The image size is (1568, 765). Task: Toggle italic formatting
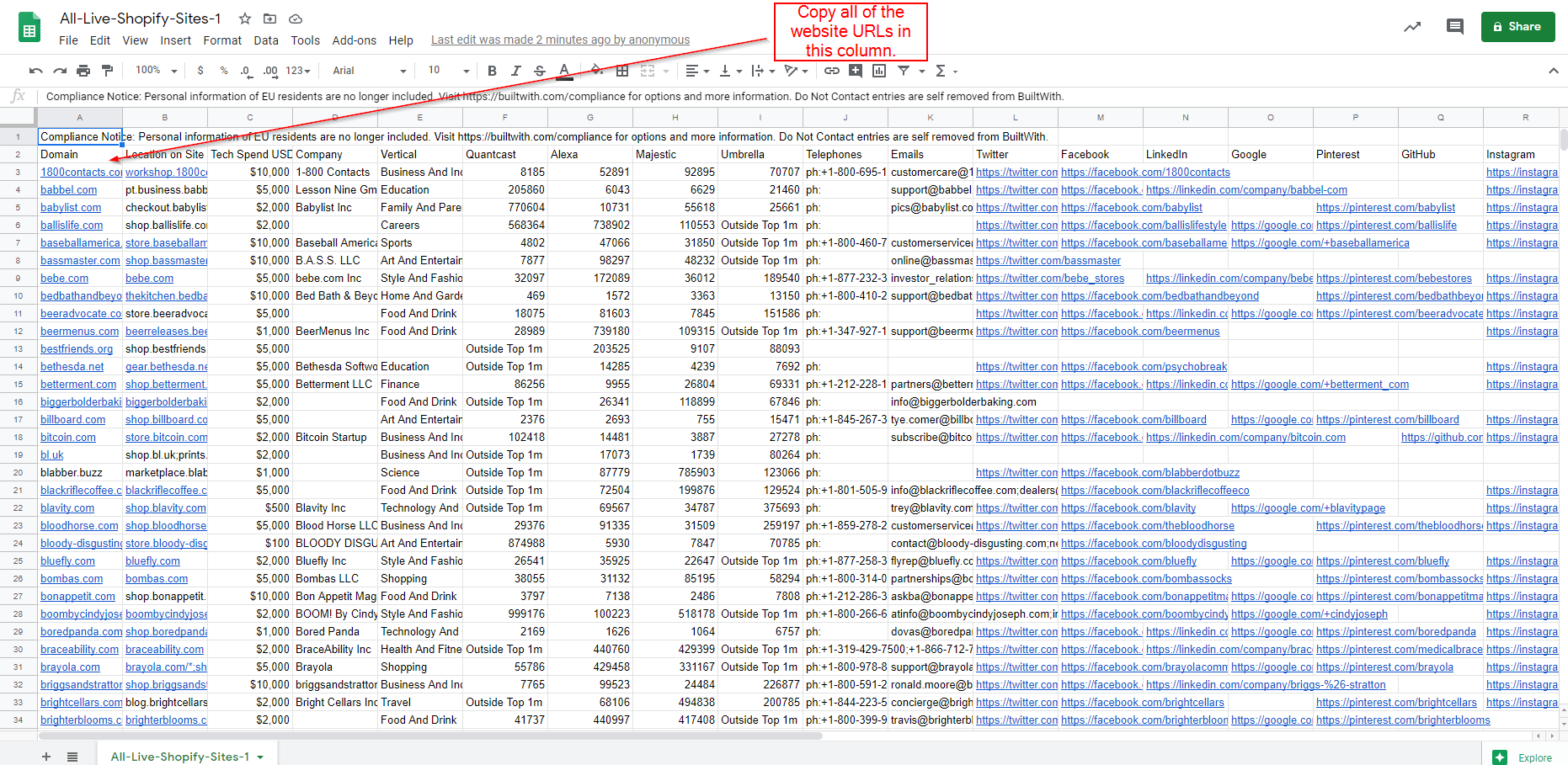tap(515, 71)
